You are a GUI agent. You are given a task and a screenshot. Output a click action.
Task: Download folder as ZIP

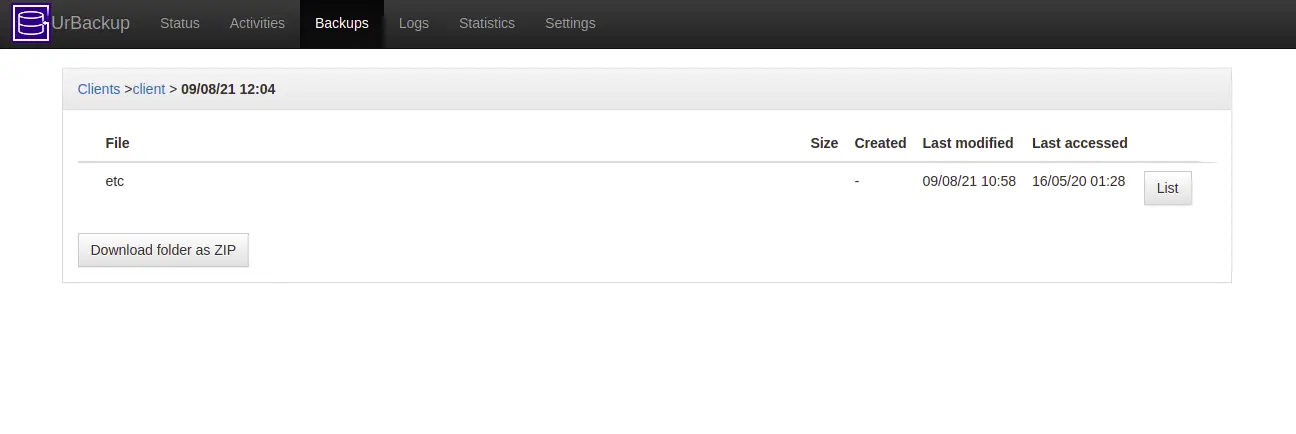[163, 250]
